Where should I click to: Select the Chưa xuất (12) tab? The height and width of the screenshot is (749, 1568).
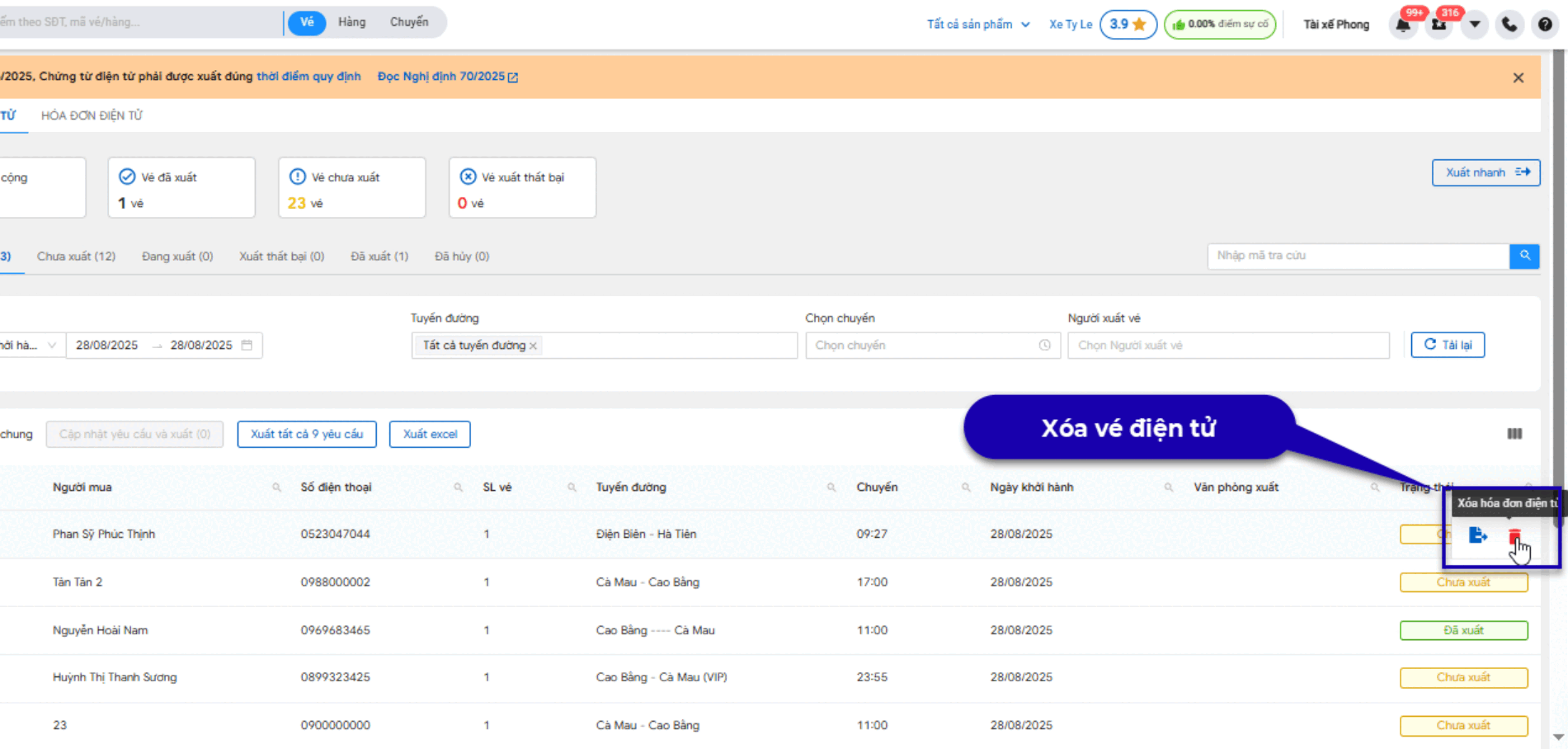[76, 257]
